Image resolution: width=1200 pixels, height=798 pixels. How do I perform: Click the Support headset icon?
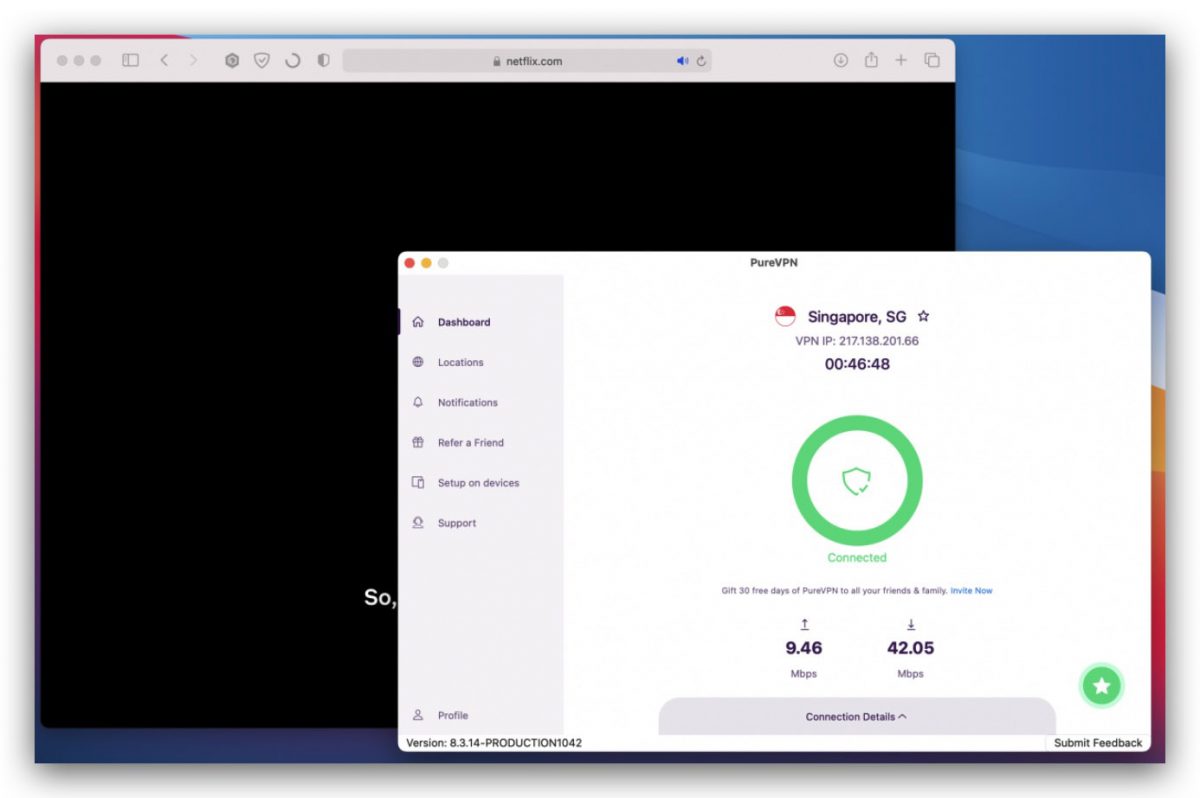coord(418,522)
